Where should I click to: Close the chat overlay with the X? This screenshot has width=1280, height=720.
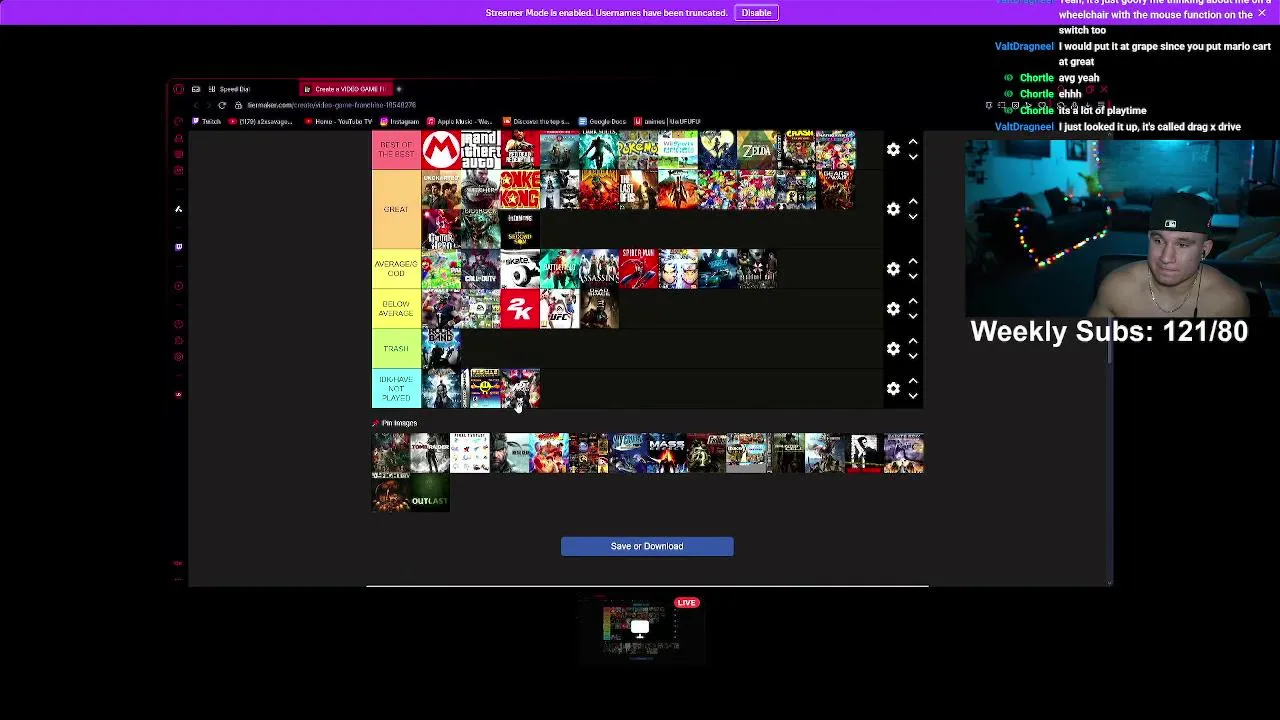[1262, 14]
